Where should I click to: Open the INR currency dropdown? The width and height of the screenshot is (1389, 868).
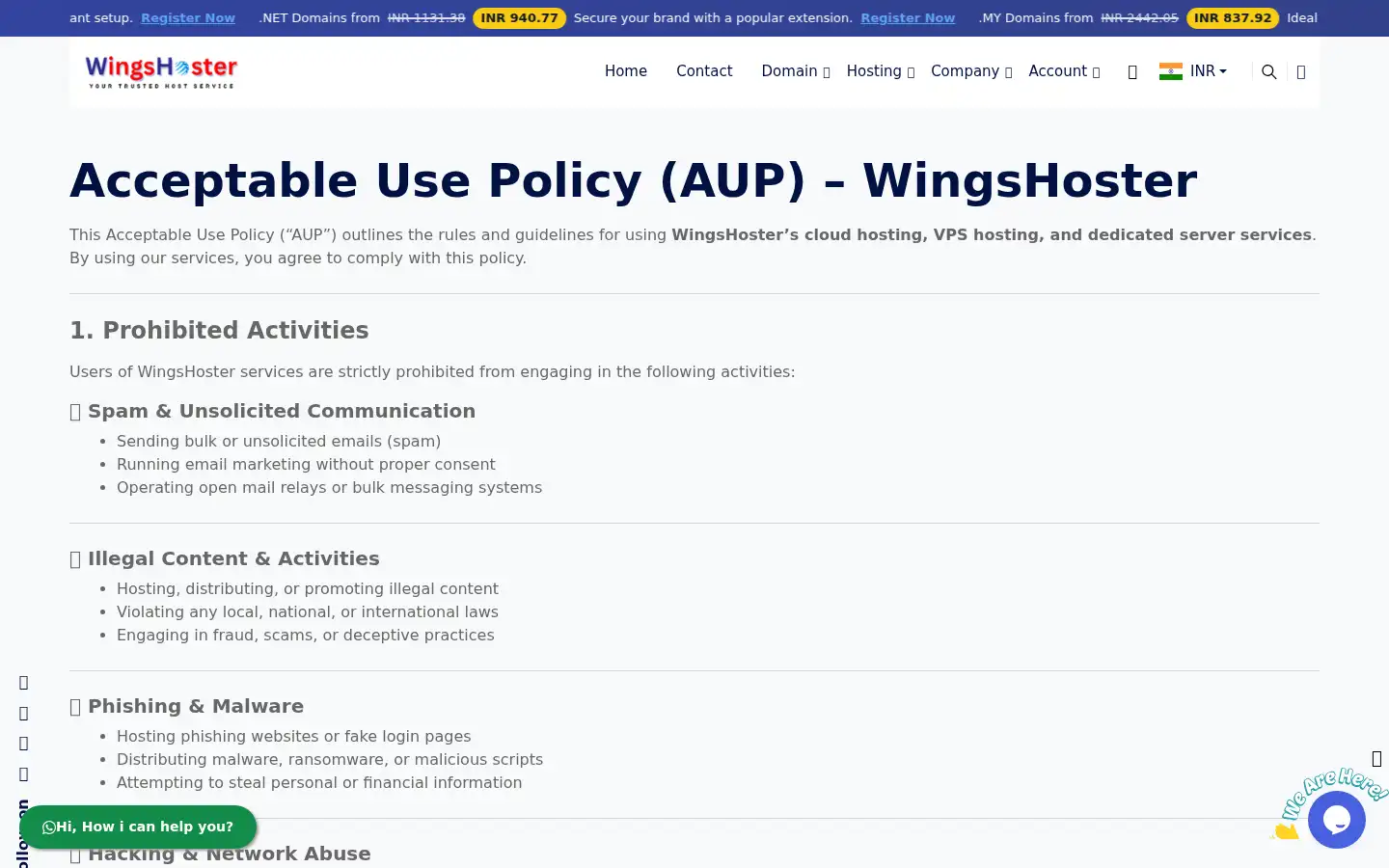1208,71
